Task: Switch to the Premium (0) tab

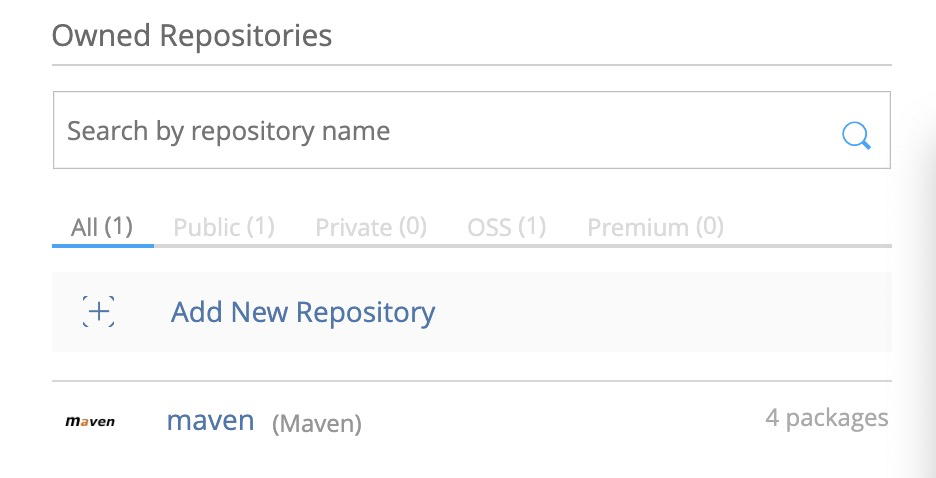Action: [x=655, y=227]
